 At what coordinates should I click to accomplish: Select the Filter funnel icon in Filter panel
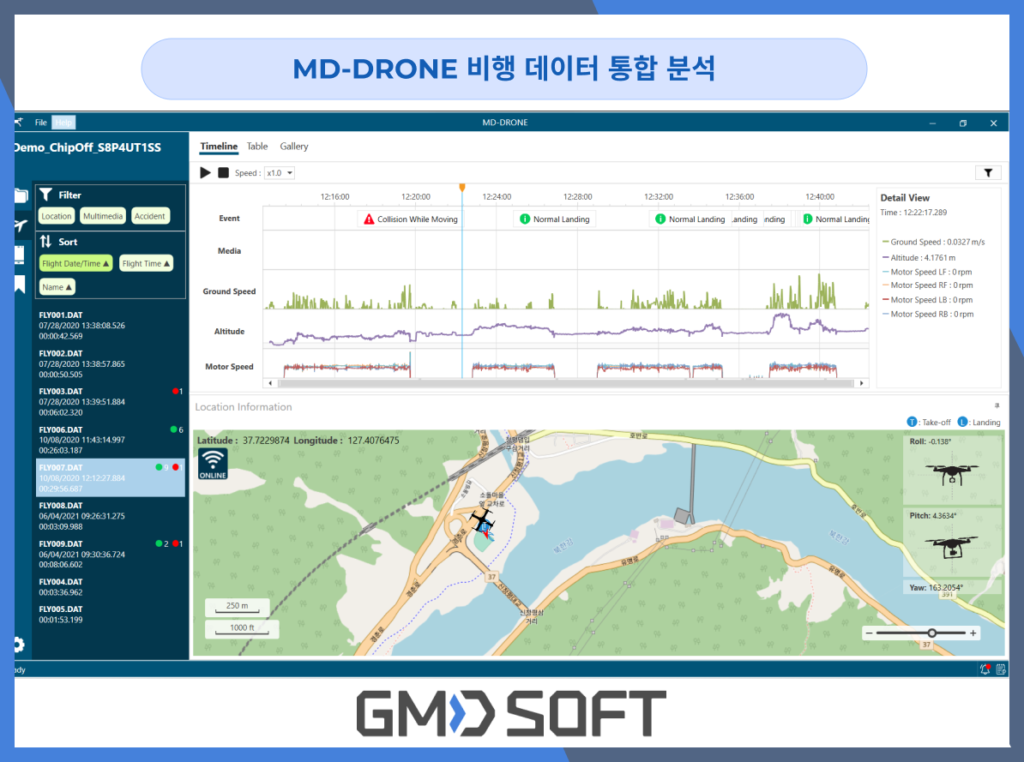46,194
